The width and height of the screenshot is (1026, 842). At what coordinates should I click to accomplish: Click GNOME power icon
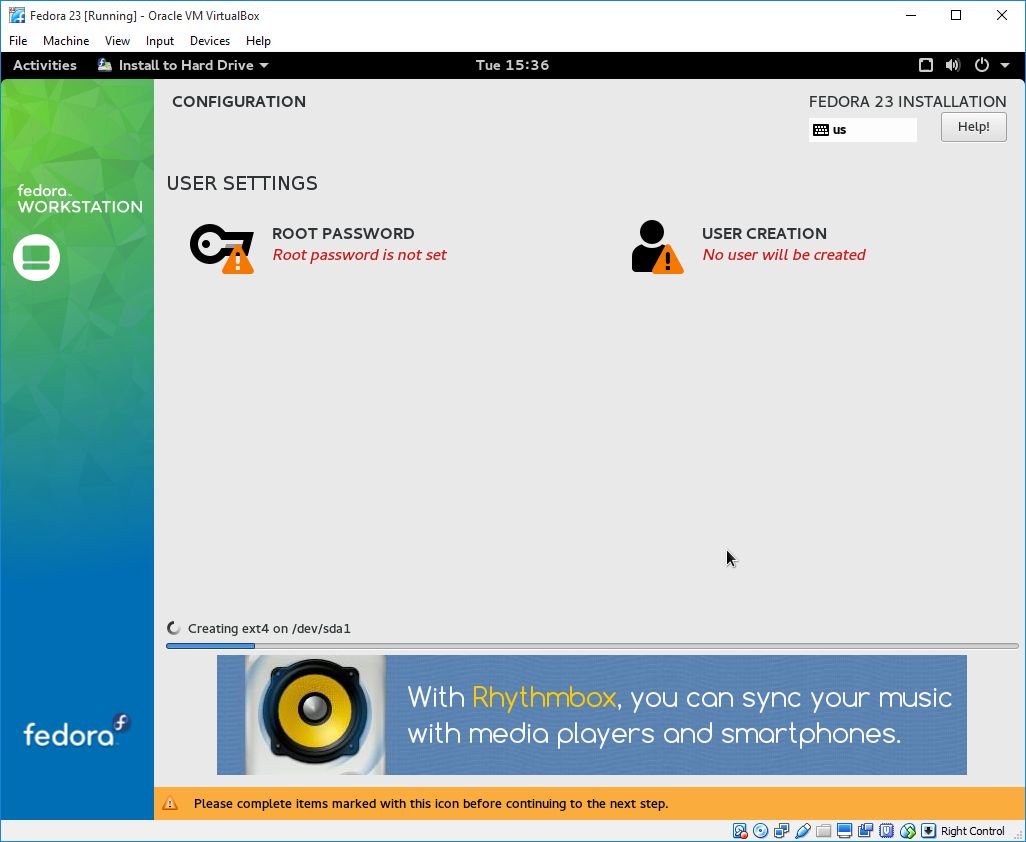click(982, 65)
